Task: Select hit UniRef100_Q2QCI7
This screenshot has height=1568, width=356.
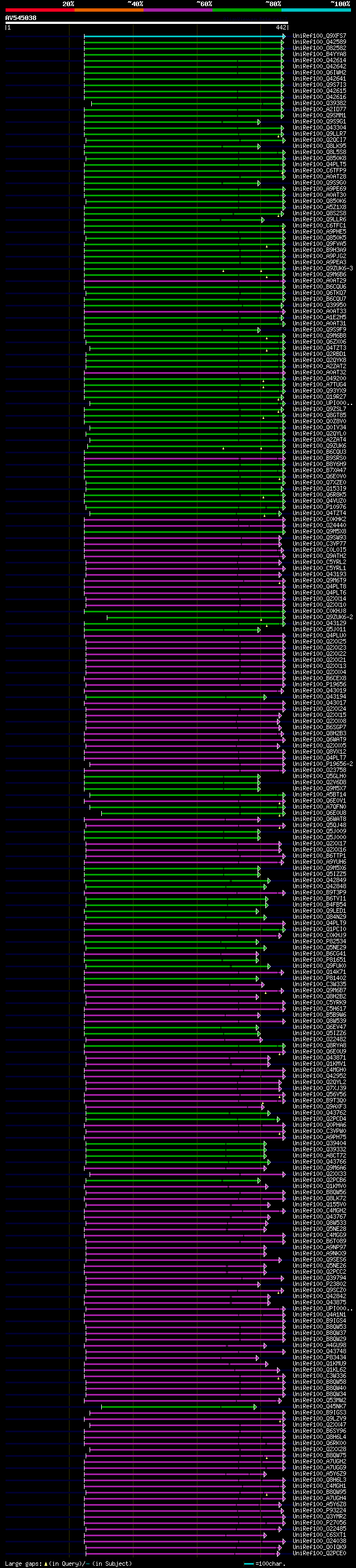Action: pos(319,140)
